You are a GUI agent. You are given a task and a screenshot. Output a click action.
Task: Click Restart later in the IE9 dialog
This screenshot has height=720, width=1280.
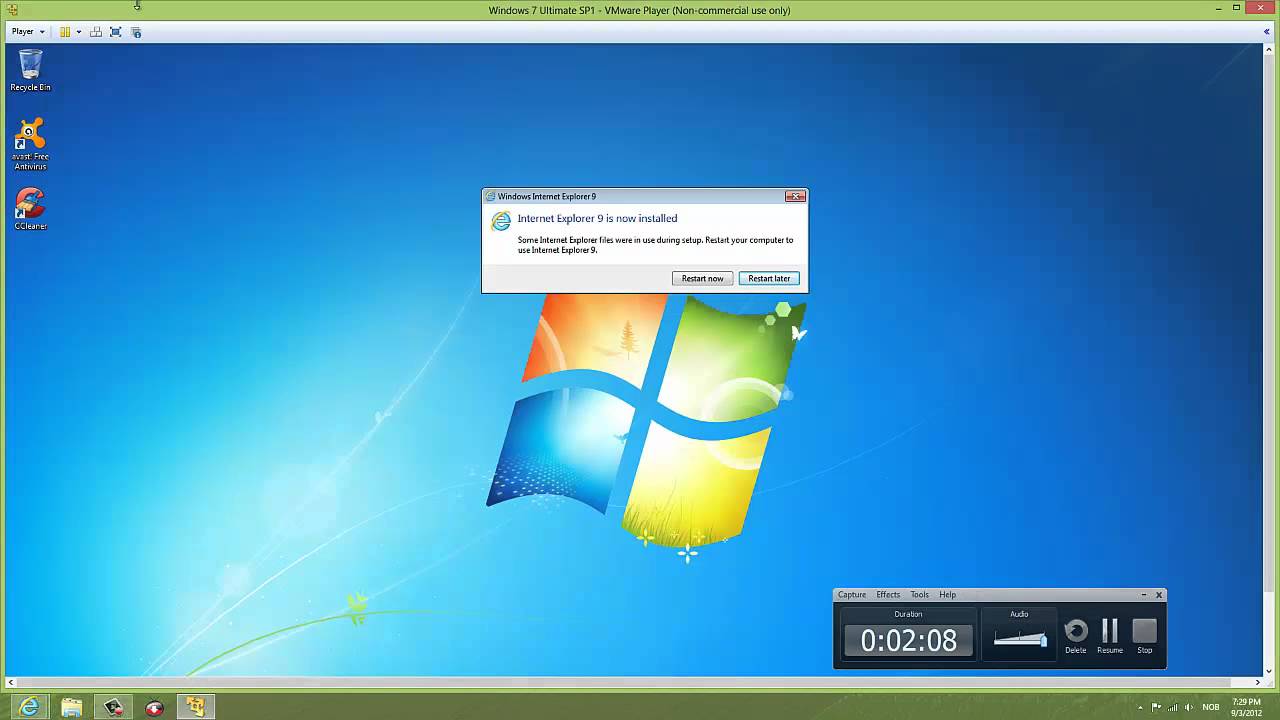(x=769, y=278)
